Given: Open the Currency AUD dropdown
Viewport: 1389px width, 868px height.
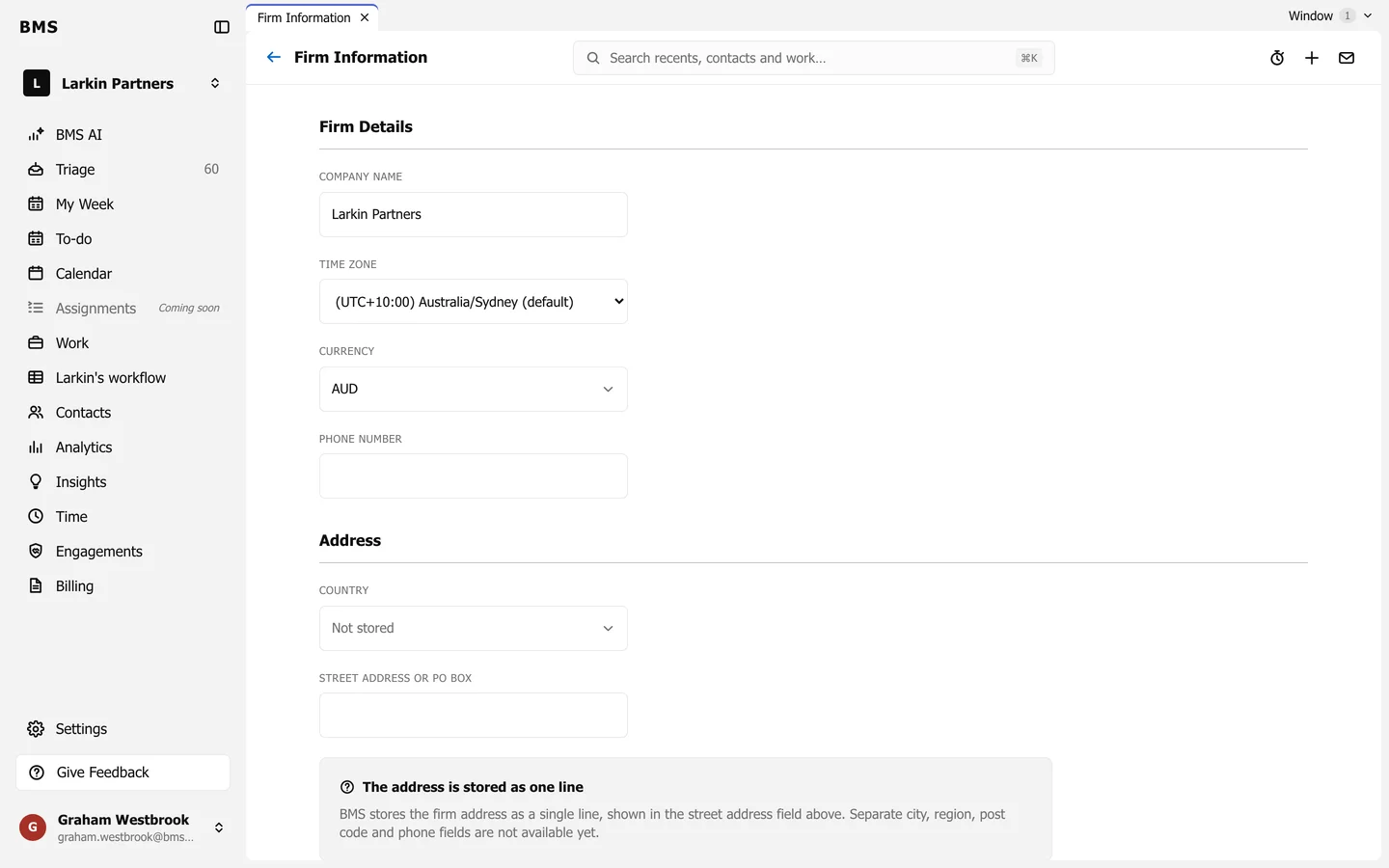Looking at the screenshot, I should click(x=474, y=390).
